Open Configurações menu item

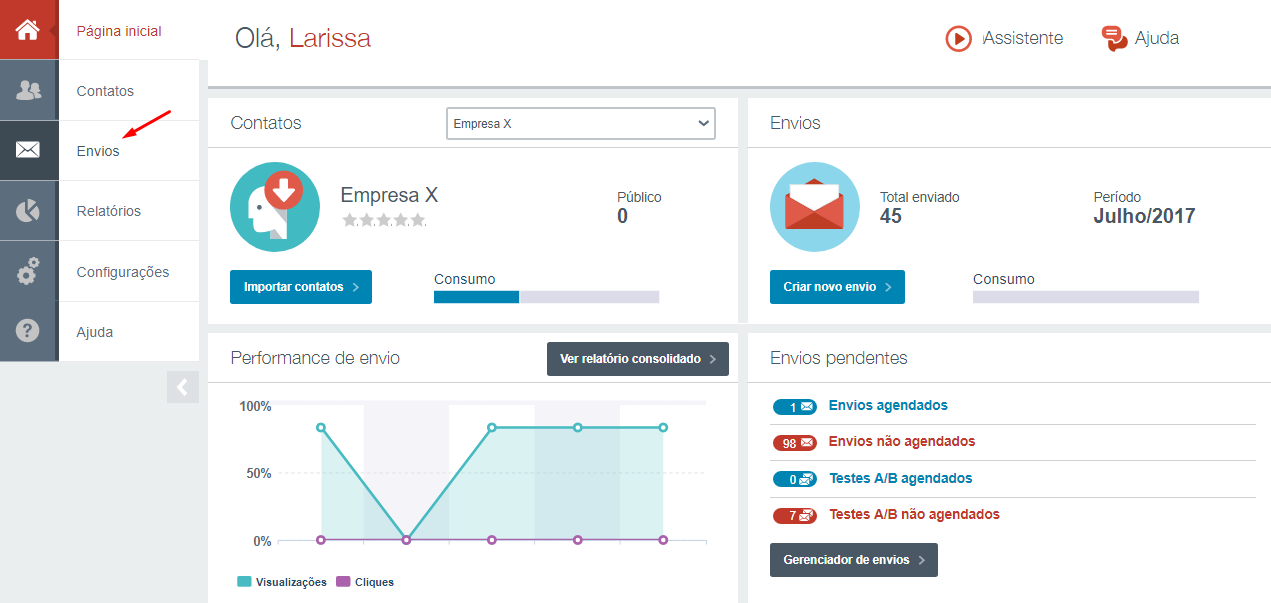pos(123,272)
